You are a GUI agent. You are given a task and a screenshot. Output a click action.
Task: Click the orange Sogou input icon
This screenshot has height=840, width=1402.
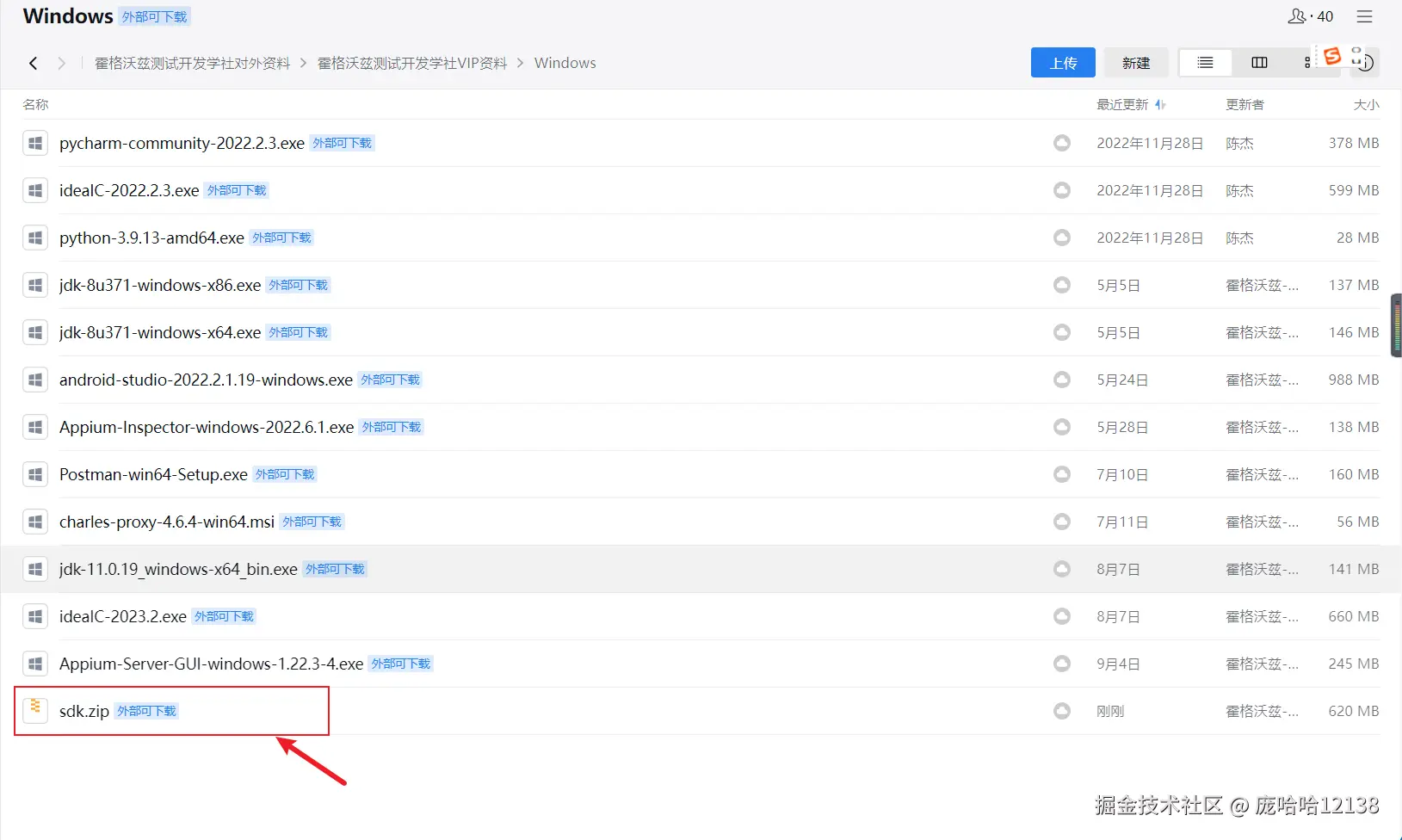point(1333,55)
